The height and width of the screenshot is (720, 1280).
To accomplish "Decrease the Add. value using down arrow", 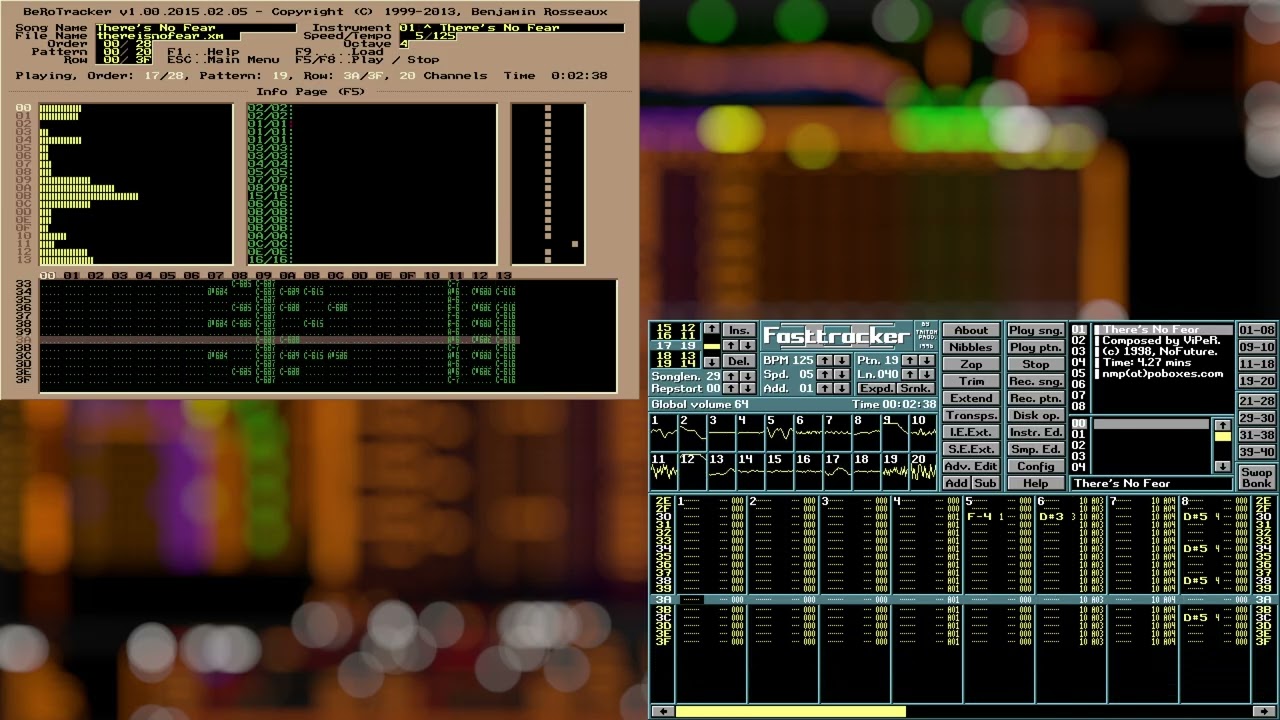I will pos(842,388).
